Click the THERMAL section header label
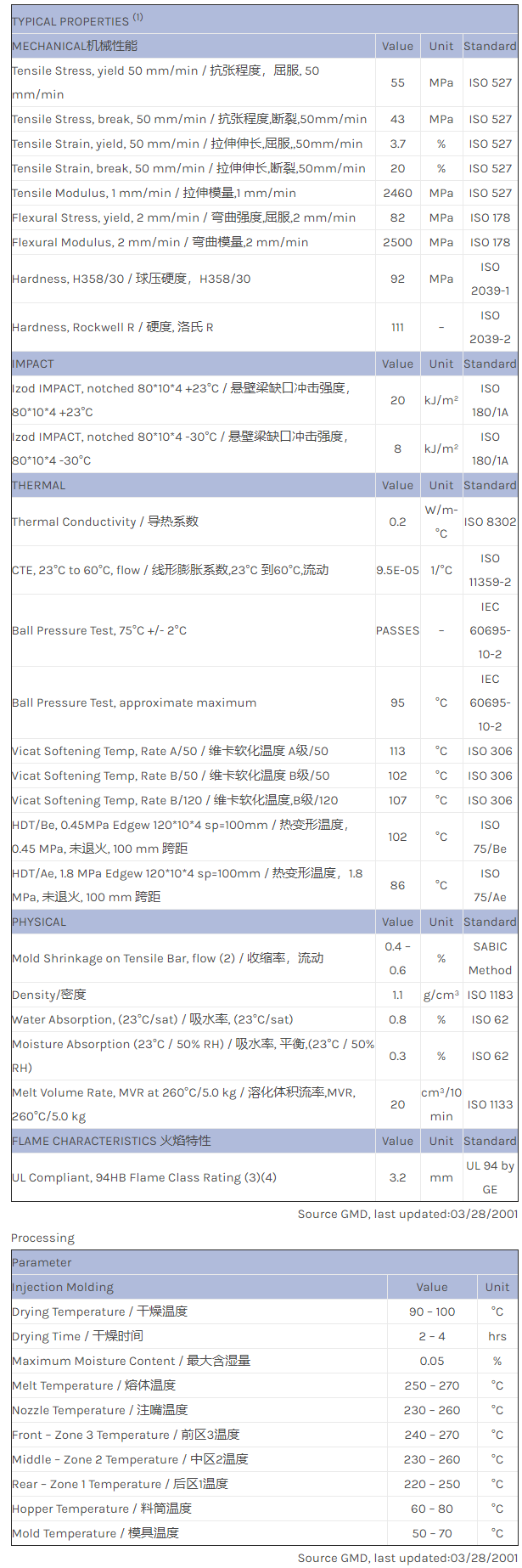The width and height of the screenshot is (522, 1568). (38, 485)
